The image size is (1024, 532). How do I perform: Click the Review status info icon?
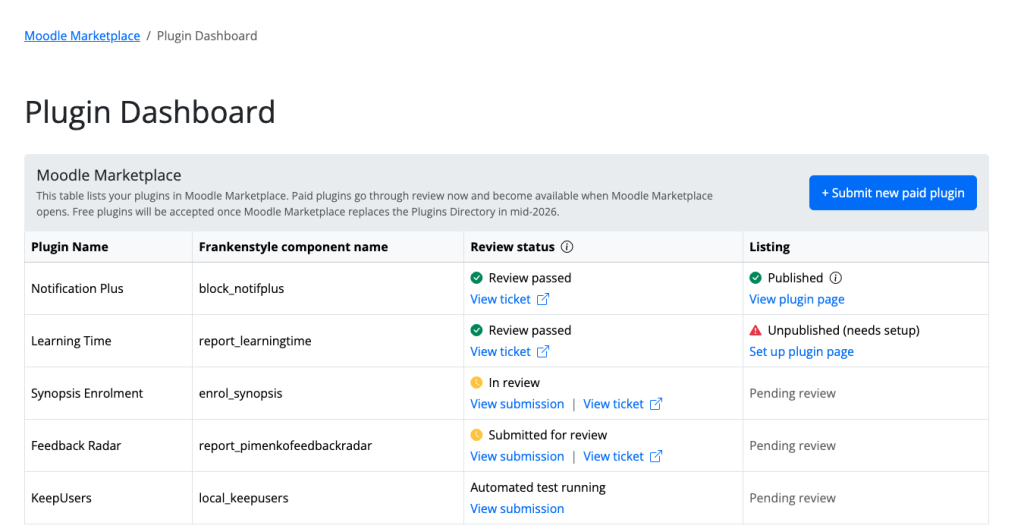(567, 247)
